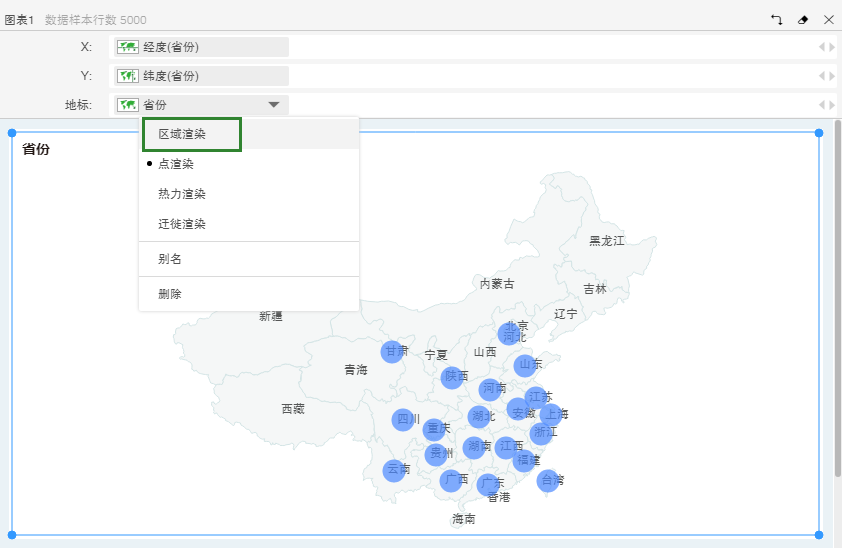Click the map icon on 省份 地标 field
The image size is (842, 548).
(x=128, y=105)
